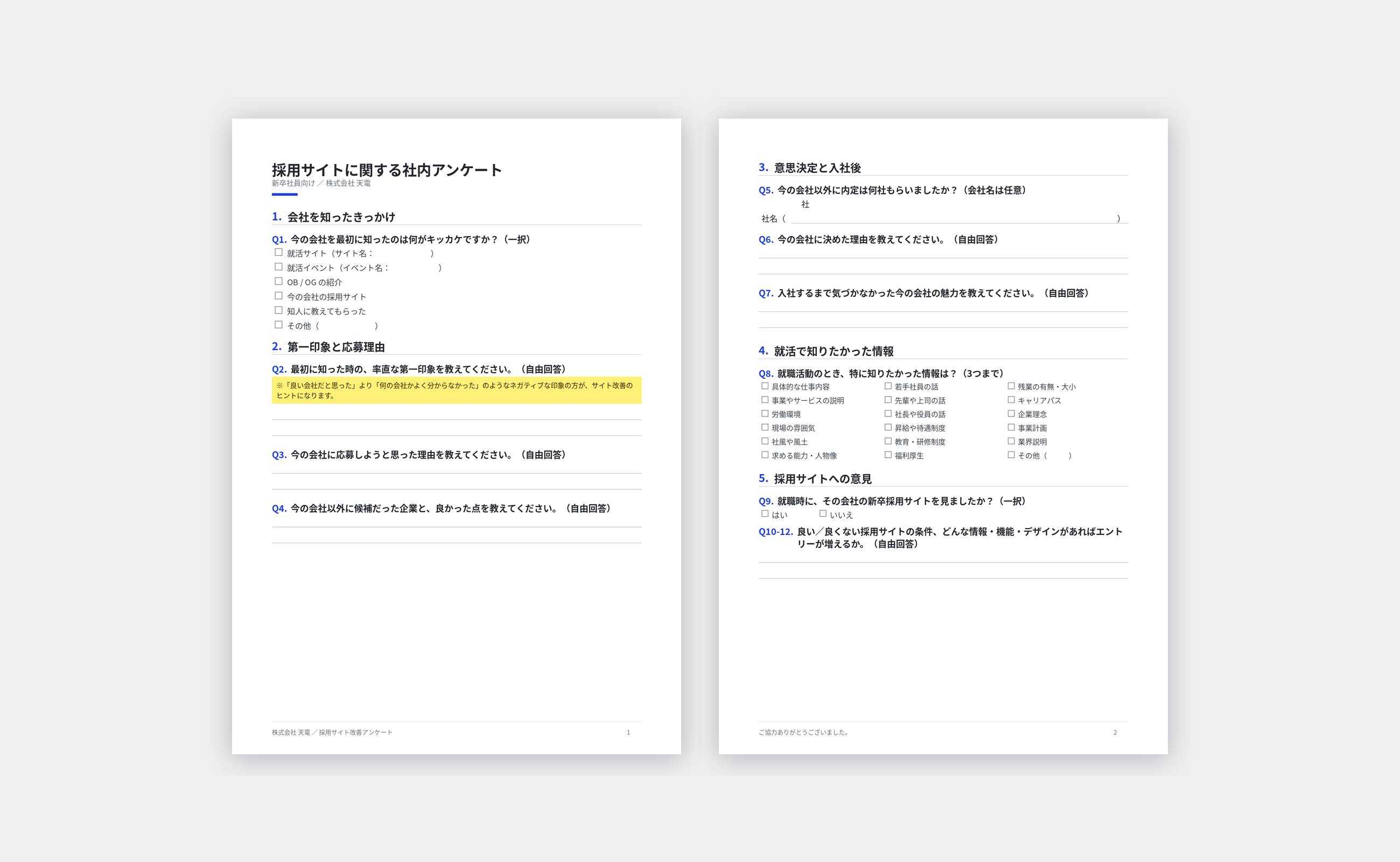The image size is (1400, 862).
Task: Check the 現場の雰囲気 checkbox
Action: [765, 427]
